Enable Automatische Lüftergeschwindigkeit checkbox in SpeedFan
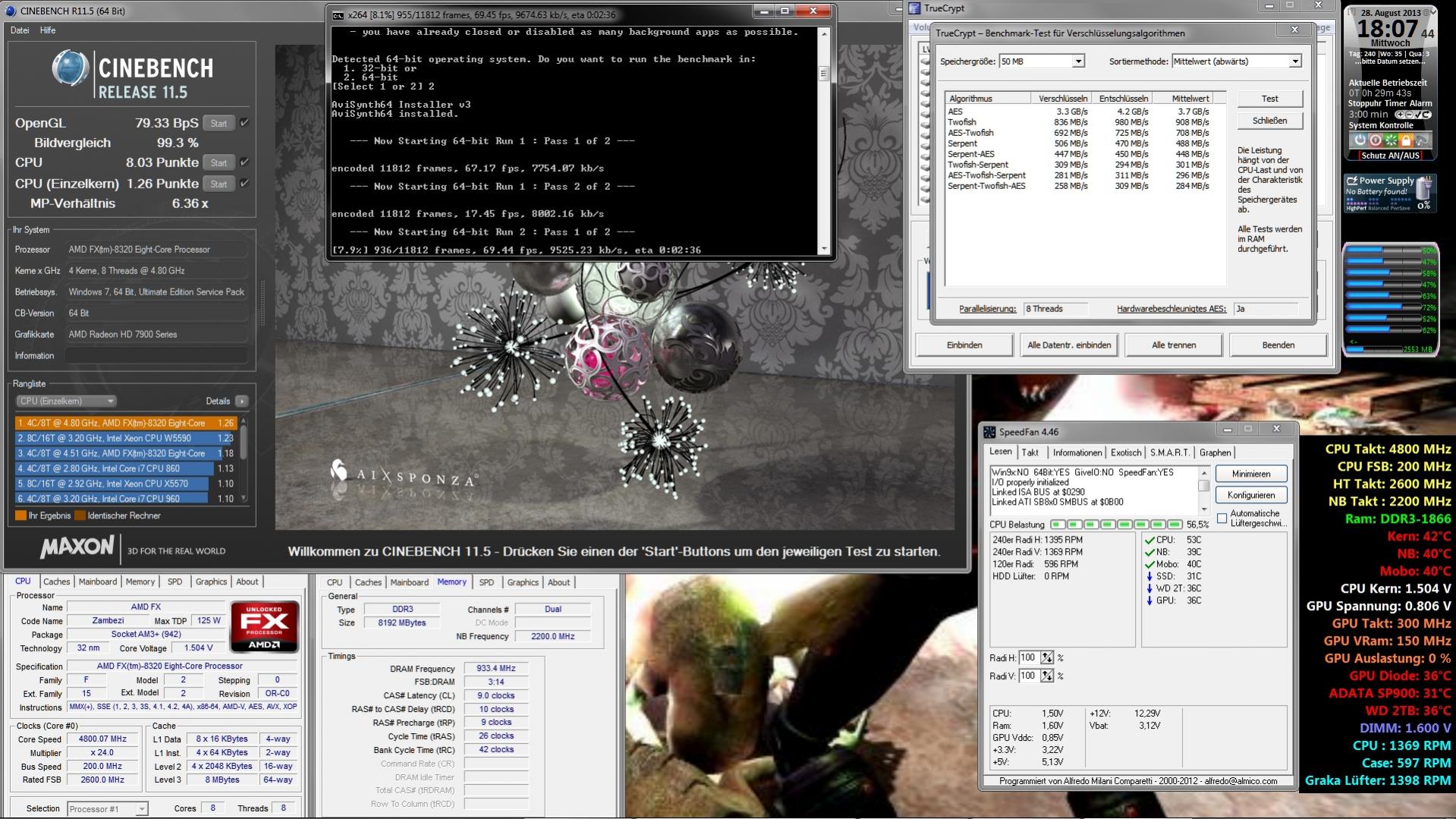Viewport: 1456px width, 819px height. (1222, 518)
